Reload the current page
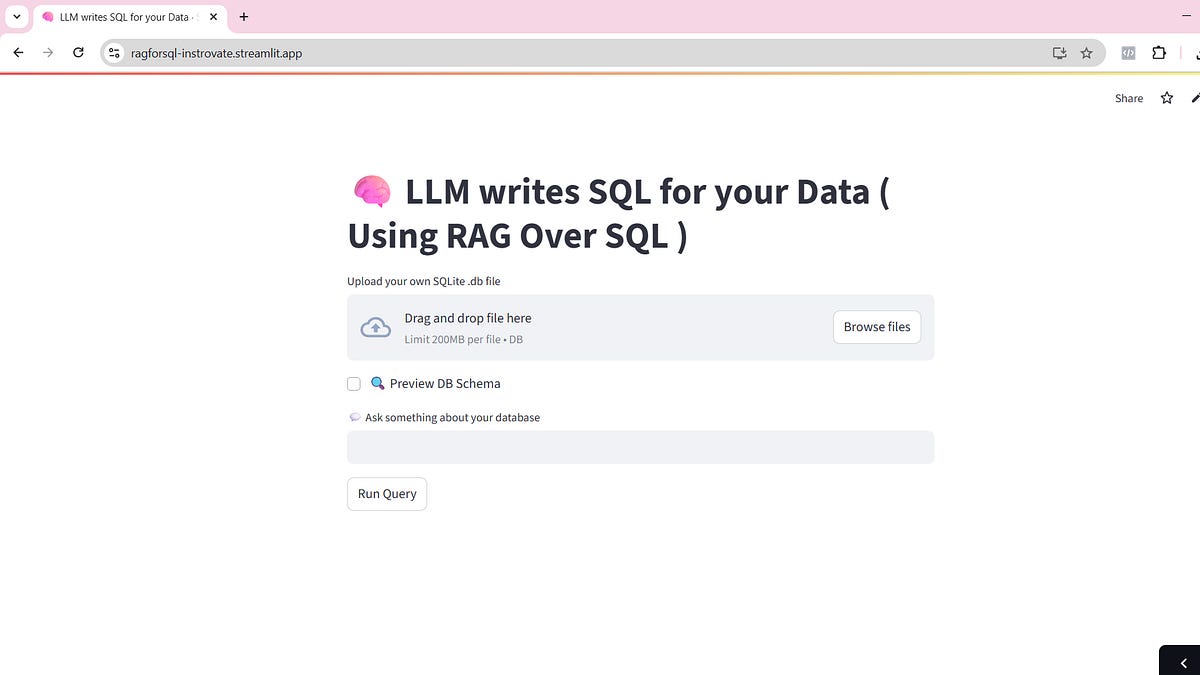Image resolution: width=1200 pixels, height=675 pixels. [x=78, y=53]
